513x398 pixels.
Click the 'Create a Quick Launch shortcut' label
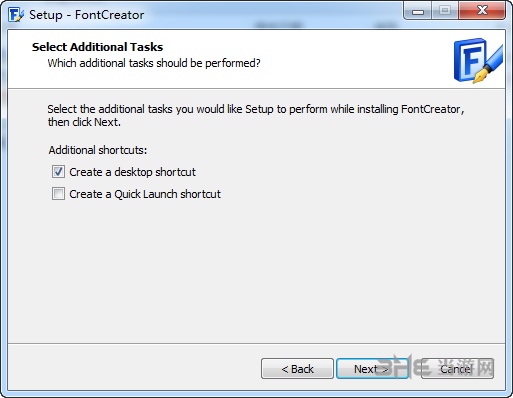pyautogui.click(x=145, y=194)
